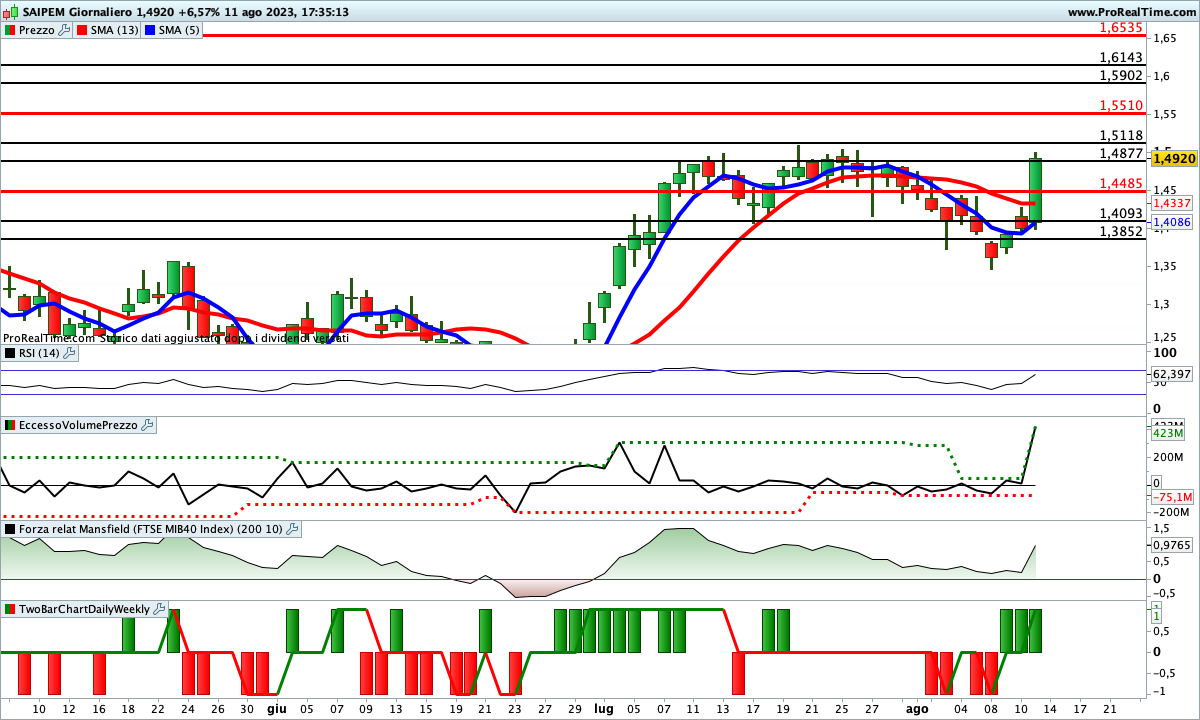This screenshot has width=1200, height=720.
Task: Click the blue 1,4086 SMA value tag
Action: click(1169, 222)
